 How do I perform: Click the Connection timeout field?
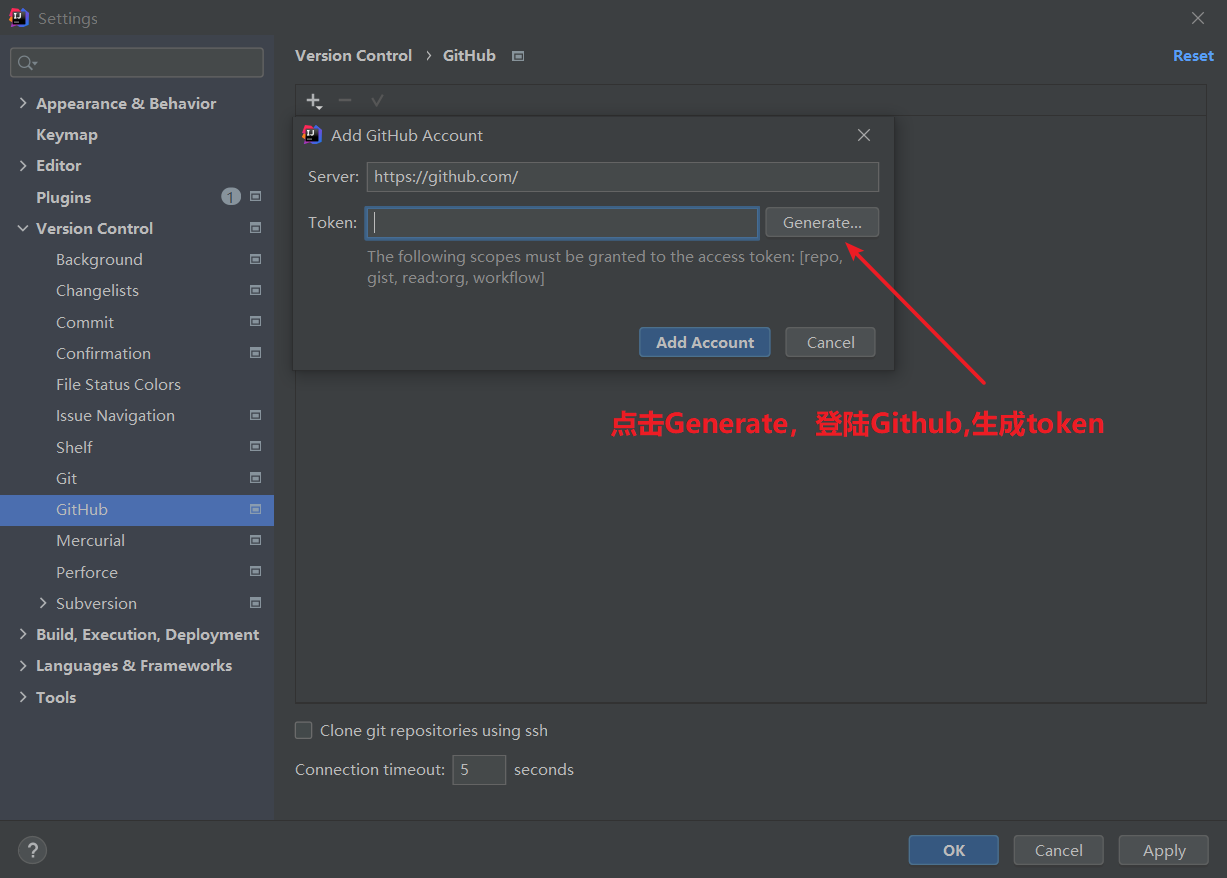pyautogui.click(x=478, y=770)
